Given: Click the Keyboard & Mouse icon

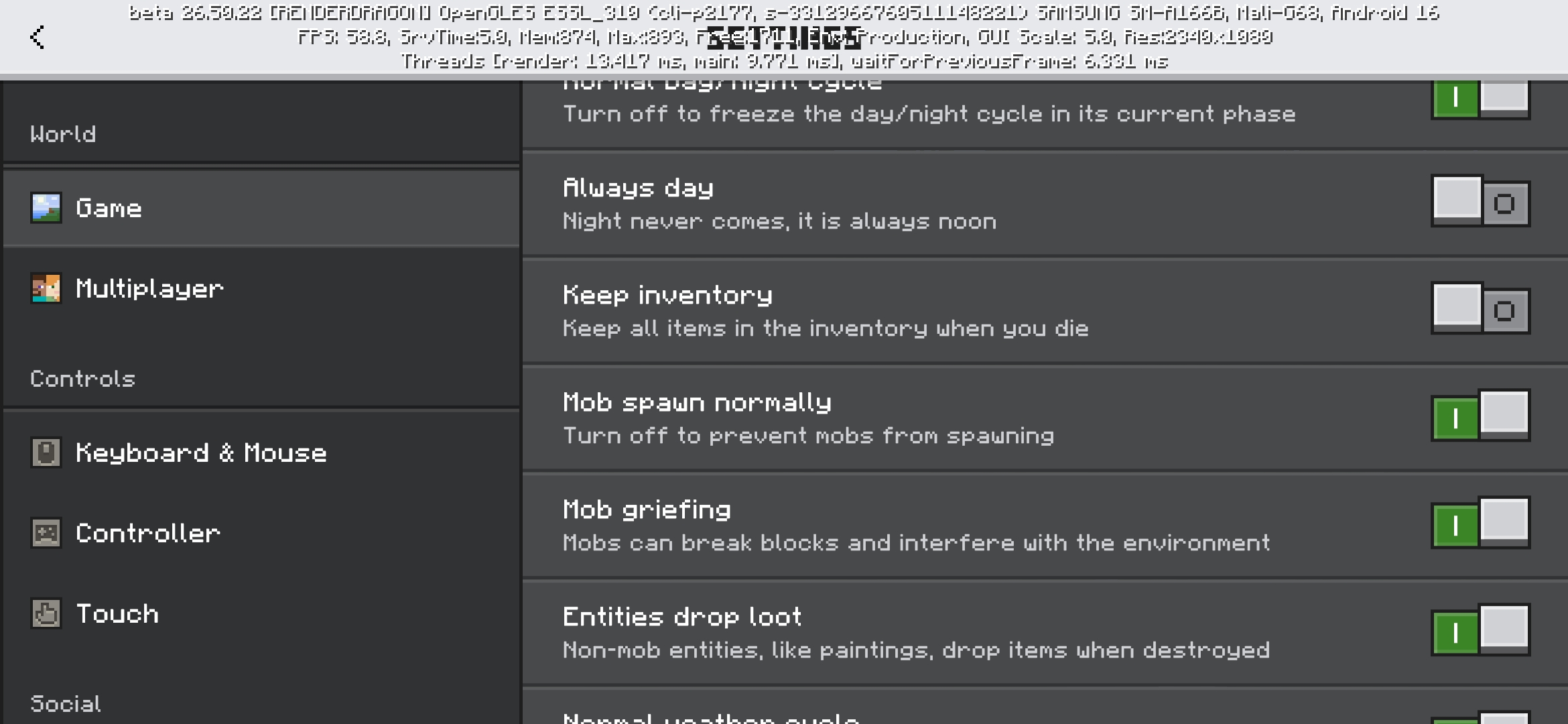Looking at the screenshot, I should click(46, 452).
